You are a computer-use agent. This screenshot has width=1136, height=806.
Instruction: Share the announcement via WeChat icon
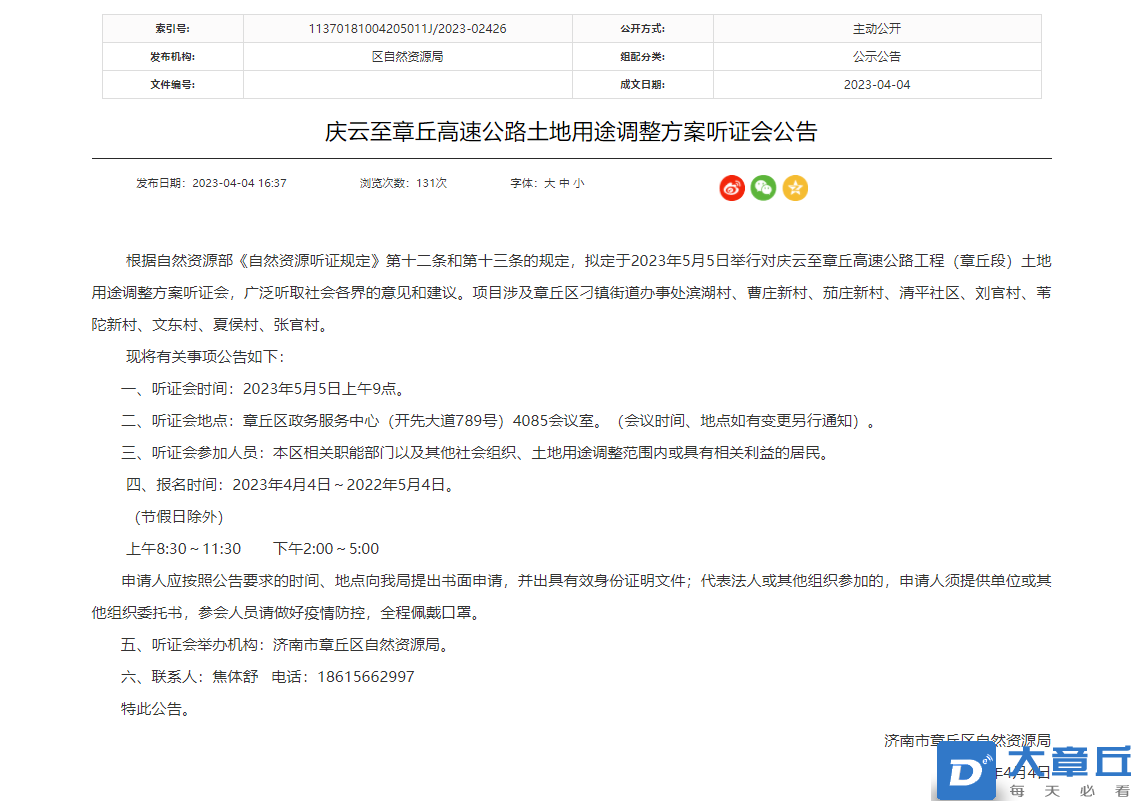point(764,188)
